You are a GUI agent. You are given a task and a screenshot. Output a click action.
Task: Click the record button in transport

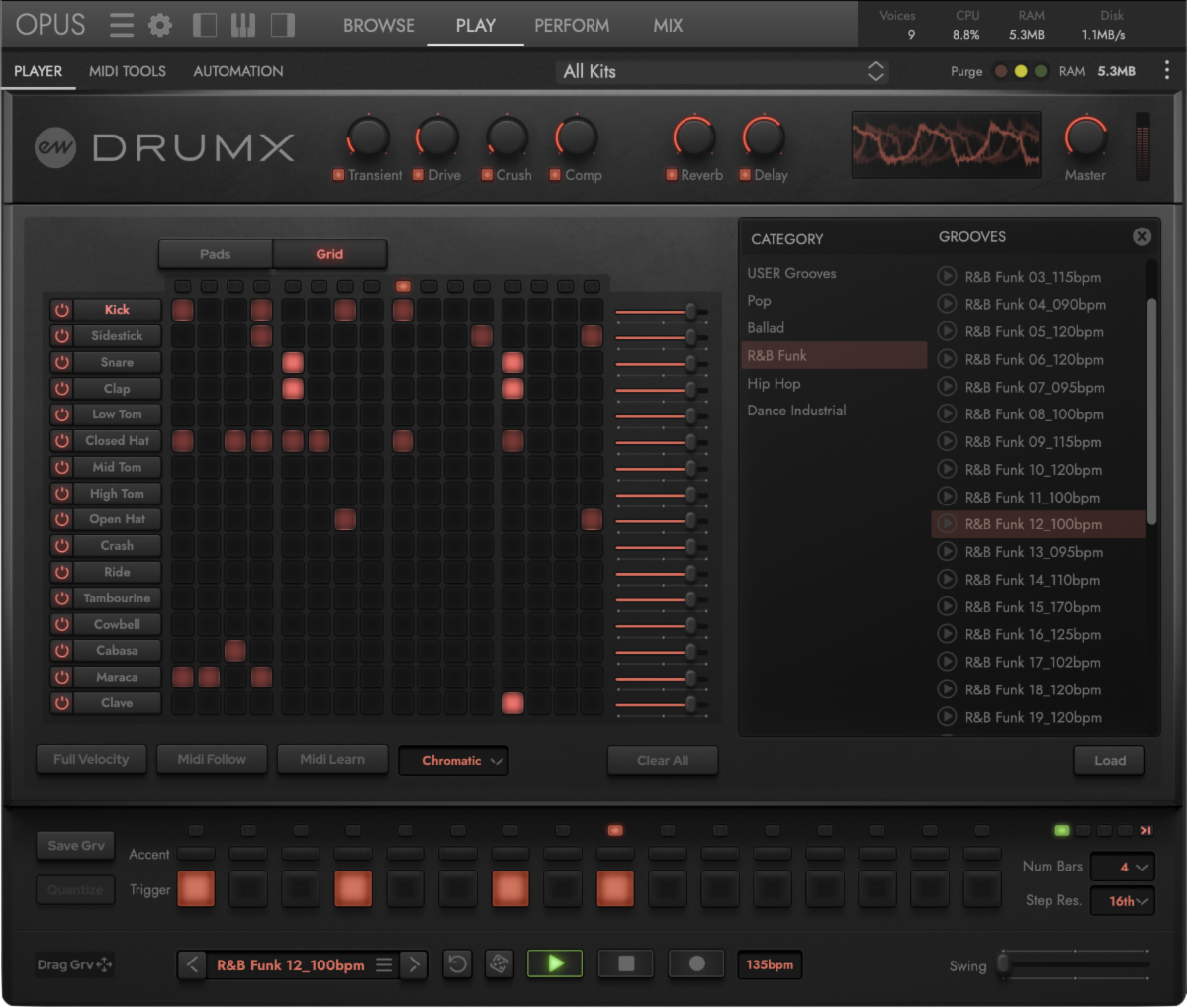pyautogui.click(x=696, y=963)
